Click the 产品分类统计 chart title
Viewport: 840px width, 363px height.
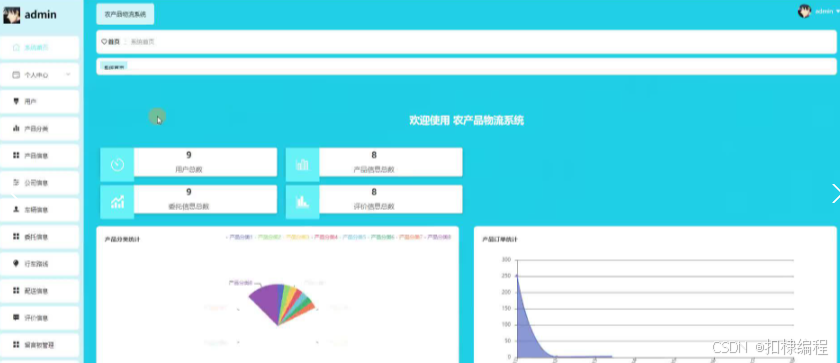pyautogui.click(x=122, y=239)
